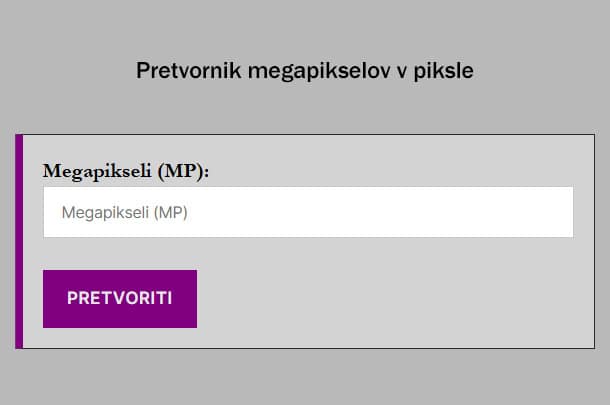Click the right end of the input field
Image resolution: width=610 pixels, height=405 pixels.
pos(560,212)
